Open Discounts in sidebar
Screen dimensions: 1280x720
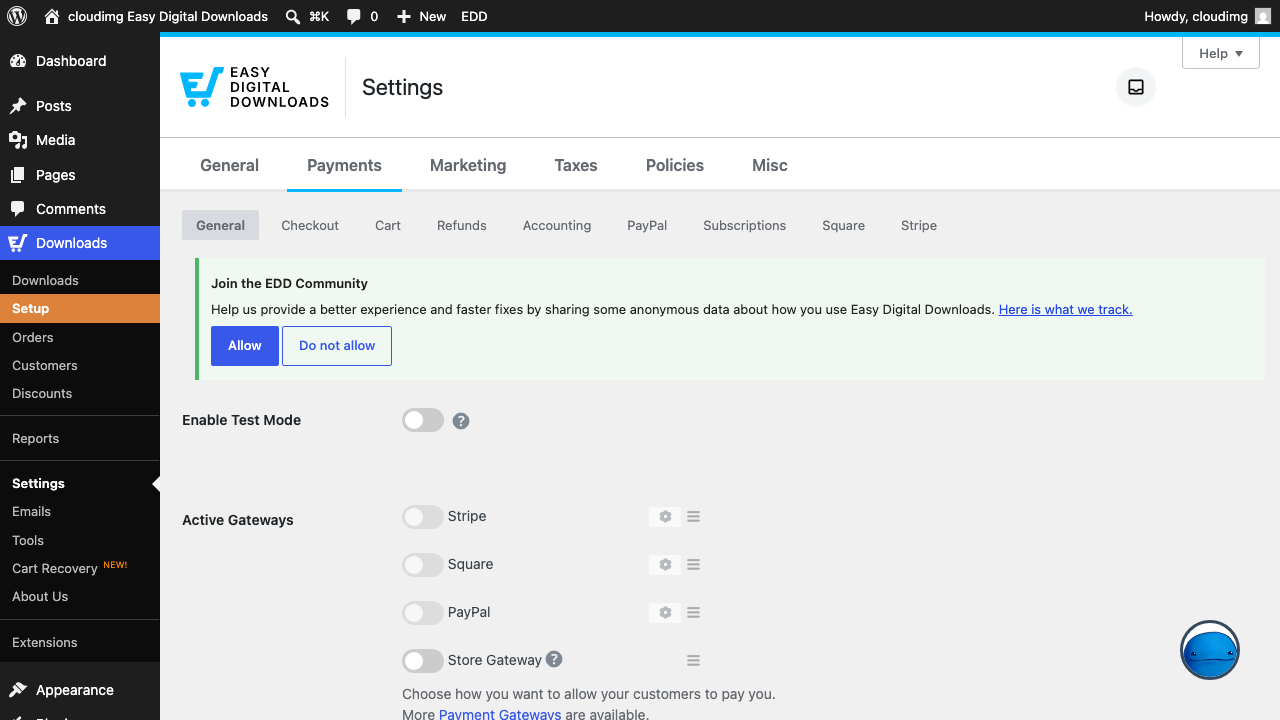click(80, 393)
